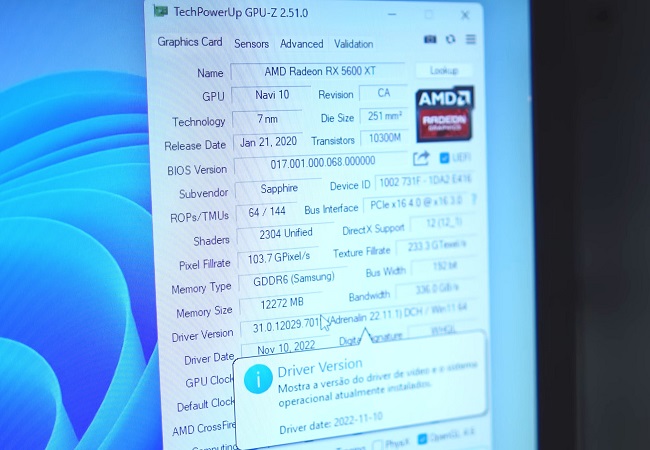The height and width of the screenshot is (450, 650).
Task: Click the GPU field showing Navi 10
Action: tap(271, 95)
